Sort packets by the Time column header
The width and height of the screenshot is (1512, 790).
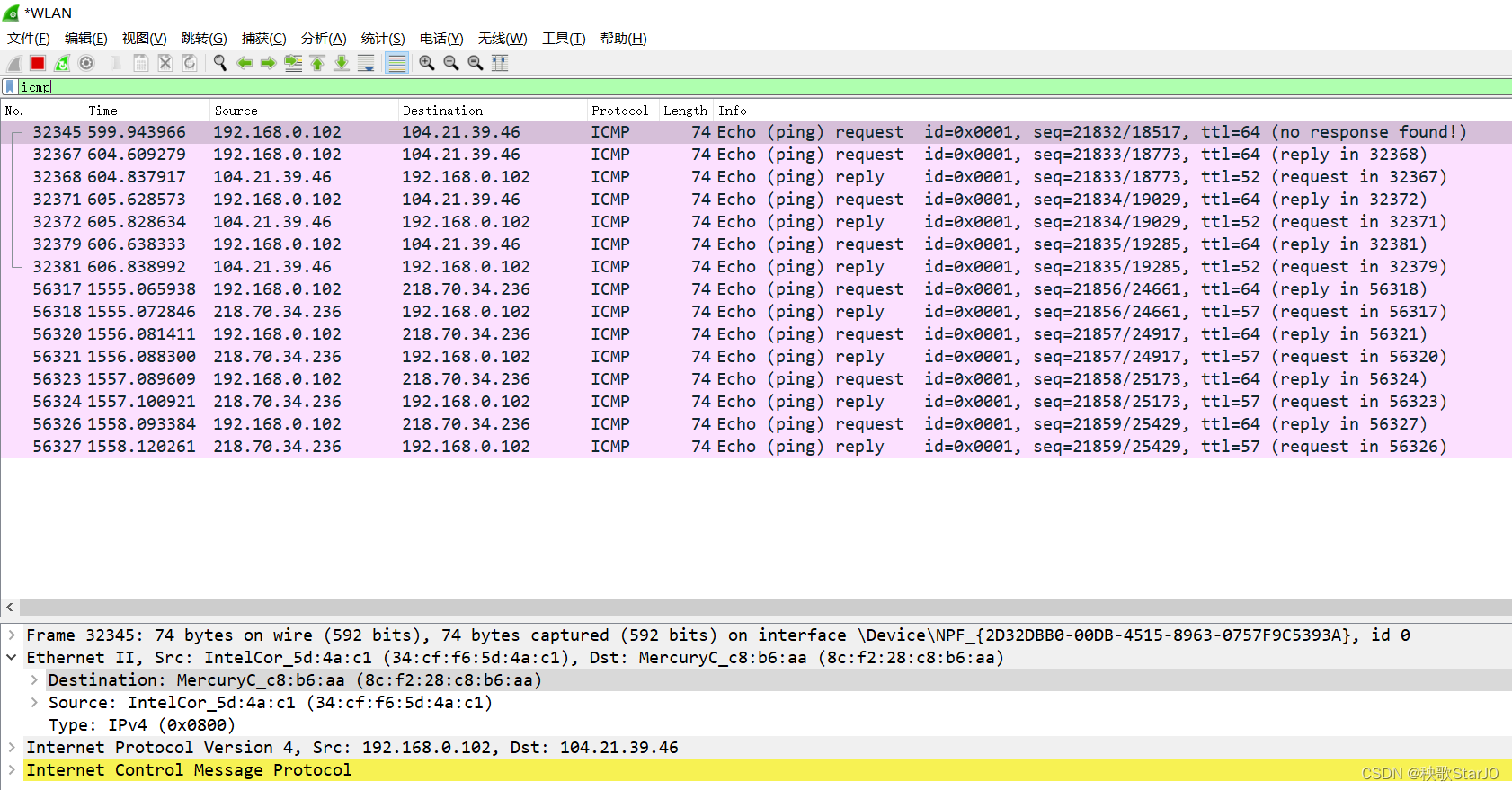point(147,111)
